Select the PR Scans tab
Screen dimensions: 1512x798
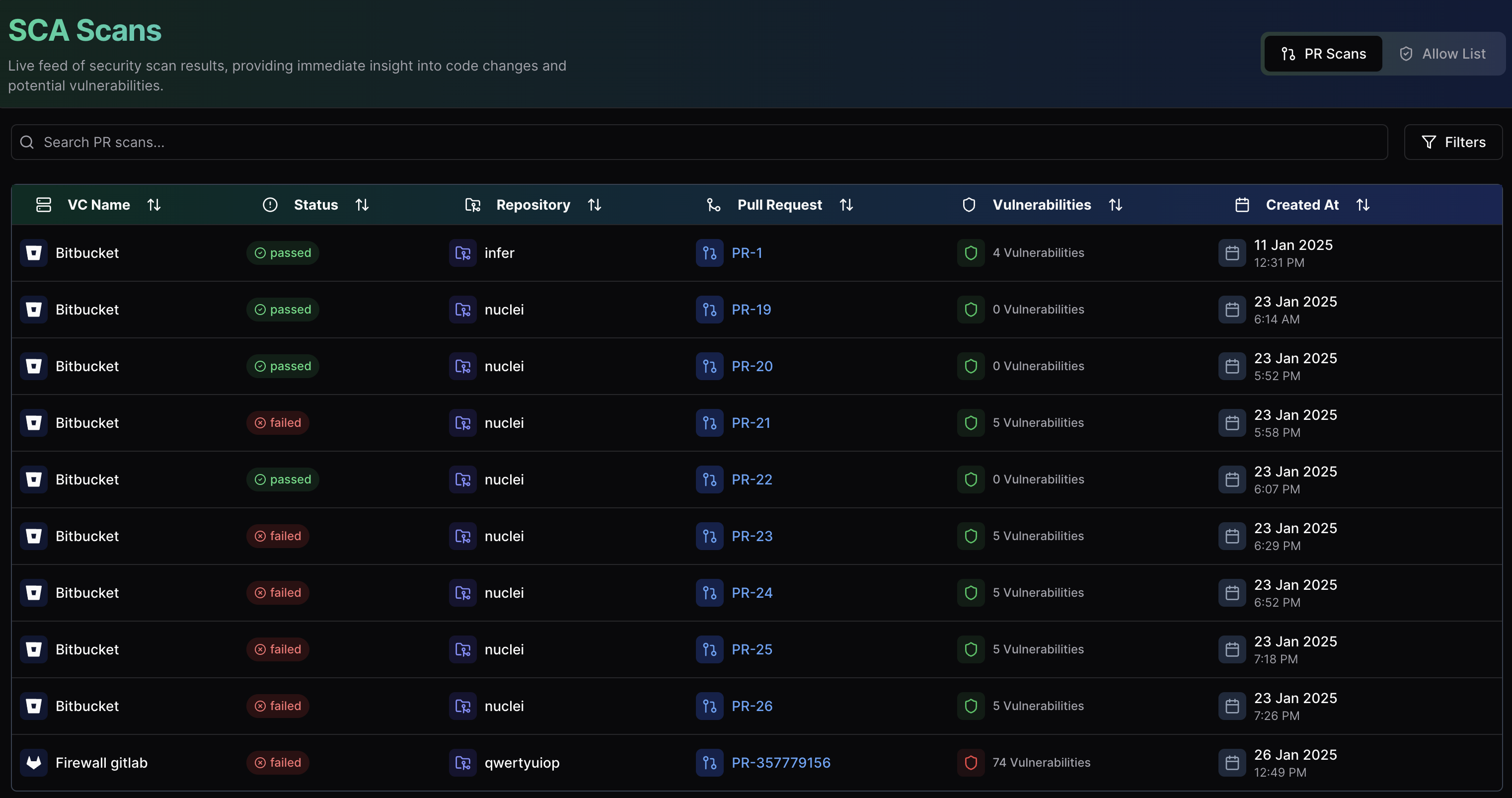[x=1323, y=54]
